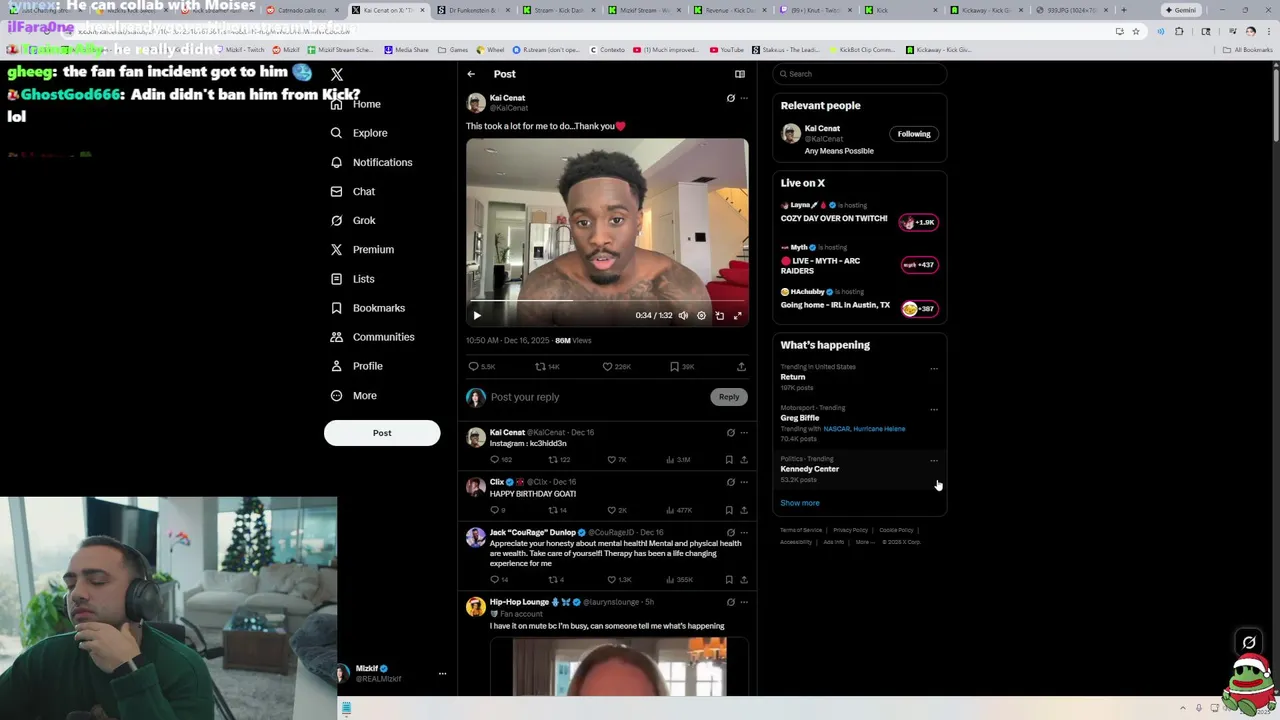The width and height of the screenshot is (1280, 720).
Task: Open Lists in the sidebar
Action: pos(353,279)
